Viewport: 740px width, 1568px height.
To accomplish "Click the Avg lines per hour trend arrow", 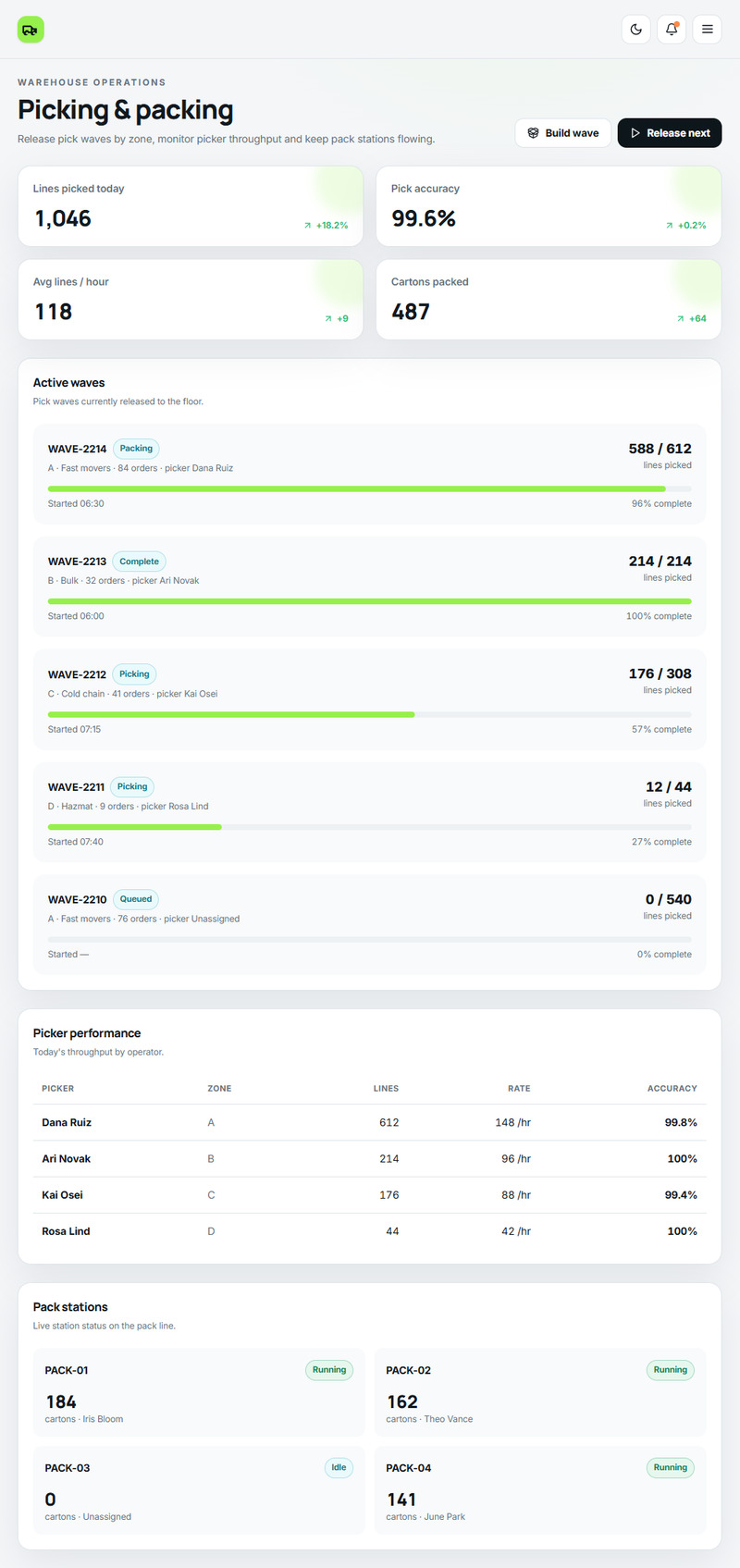I will 328,319.
